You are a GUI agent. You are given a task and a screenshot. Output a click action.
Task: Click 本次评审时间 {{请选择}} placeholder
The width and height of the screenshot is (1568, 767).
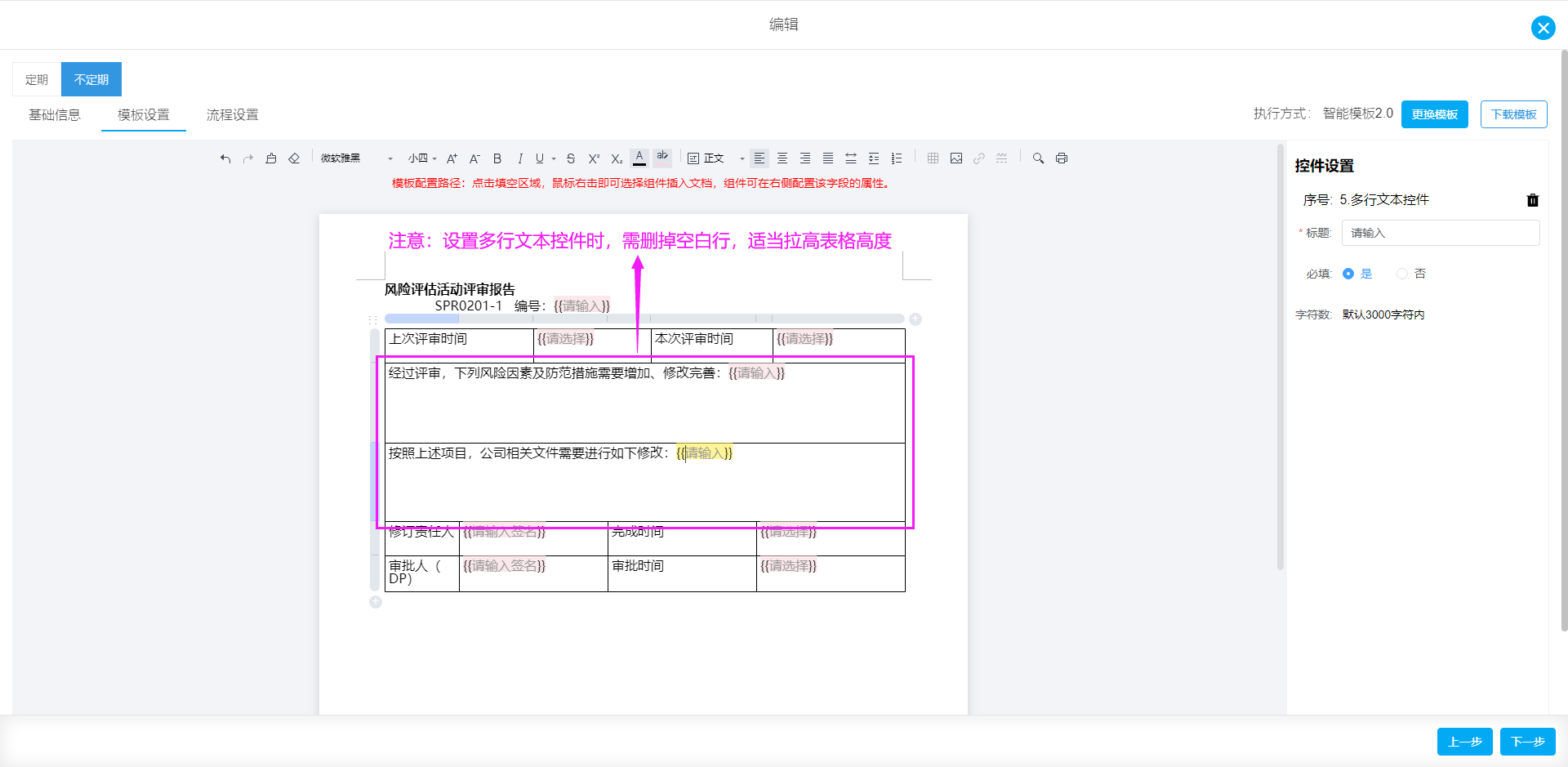point(804,339)
